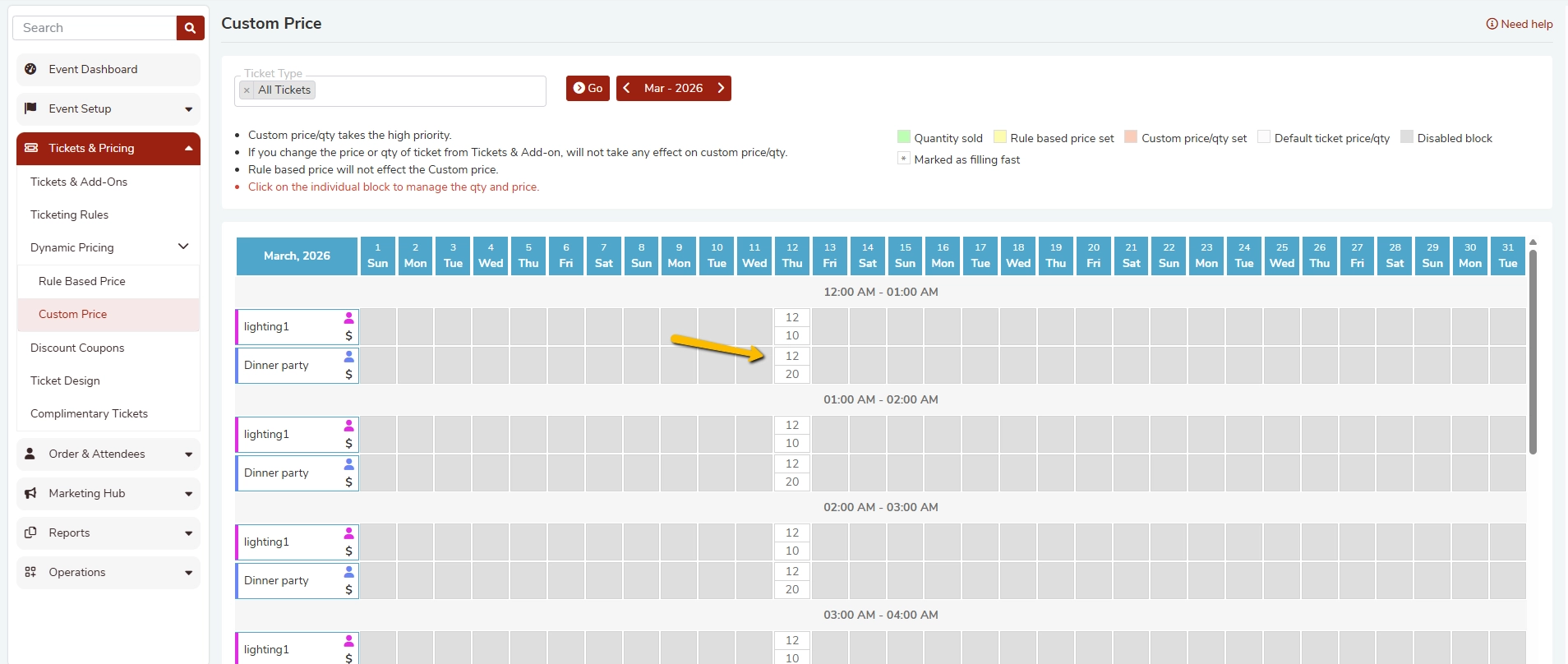1568x664 pixels.
Task: Click the 1 Sun date header
Action: [378, 256]
